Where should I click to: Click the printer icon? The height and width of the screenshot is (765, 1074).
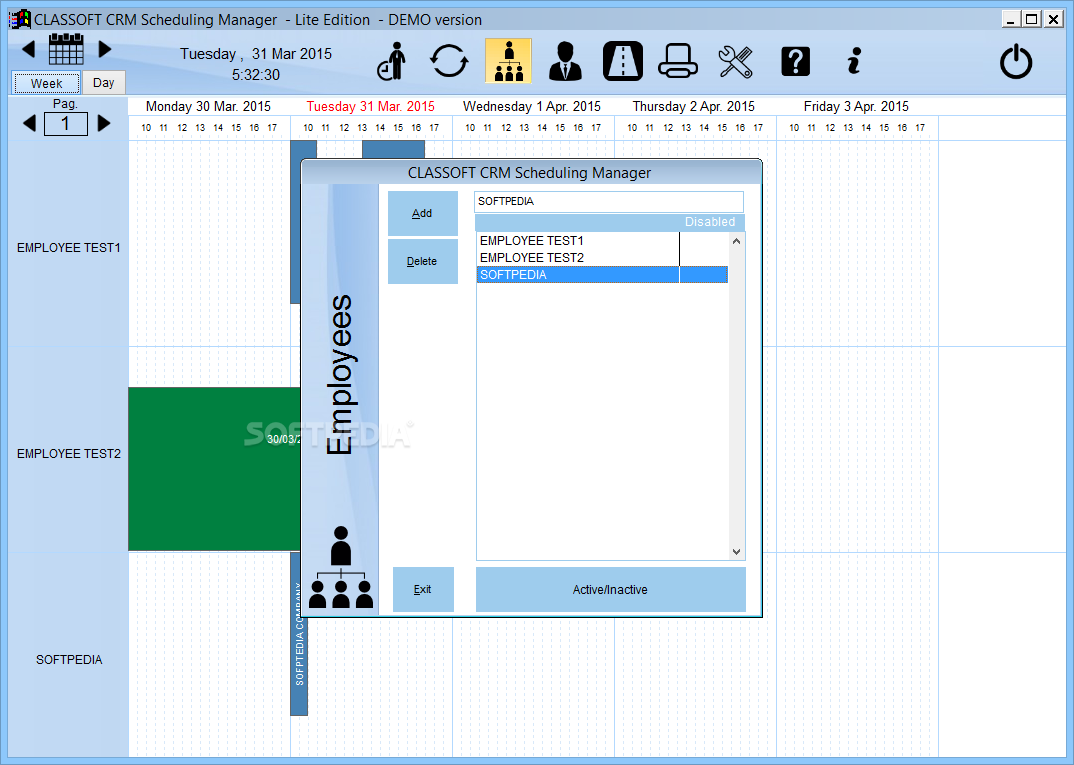tap(678, 61)
